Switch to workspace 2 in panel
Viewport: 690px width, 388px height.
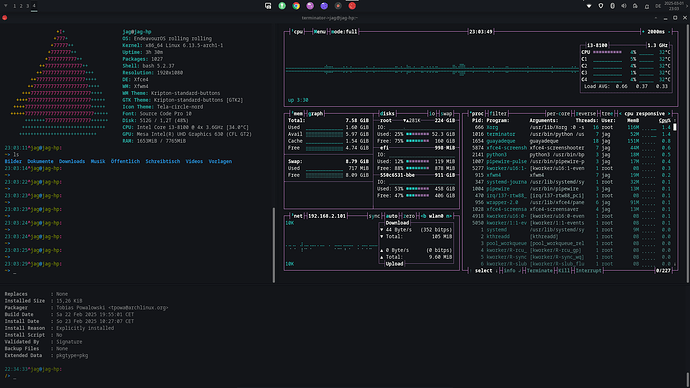pos(21,6)
